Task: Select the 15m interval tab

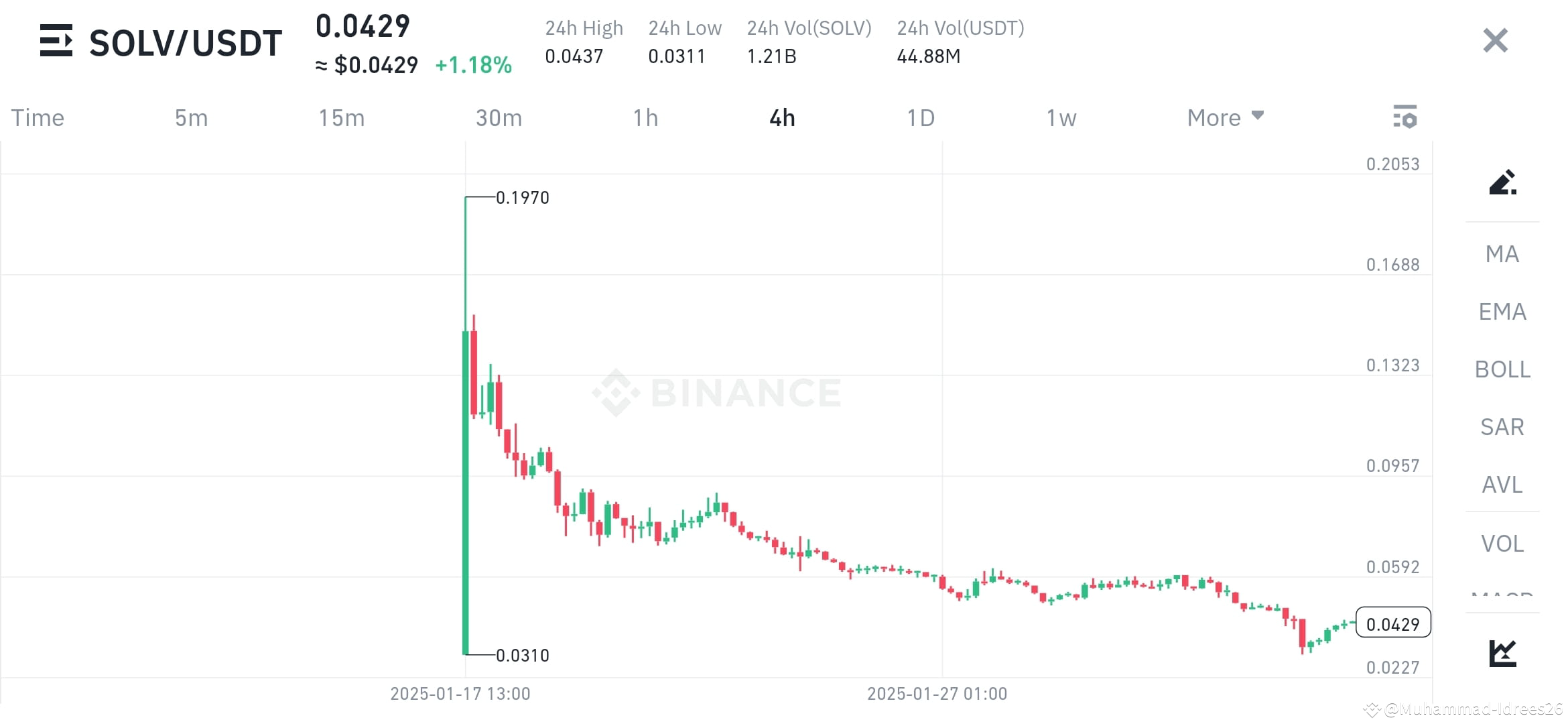Action: click(342, 117)
